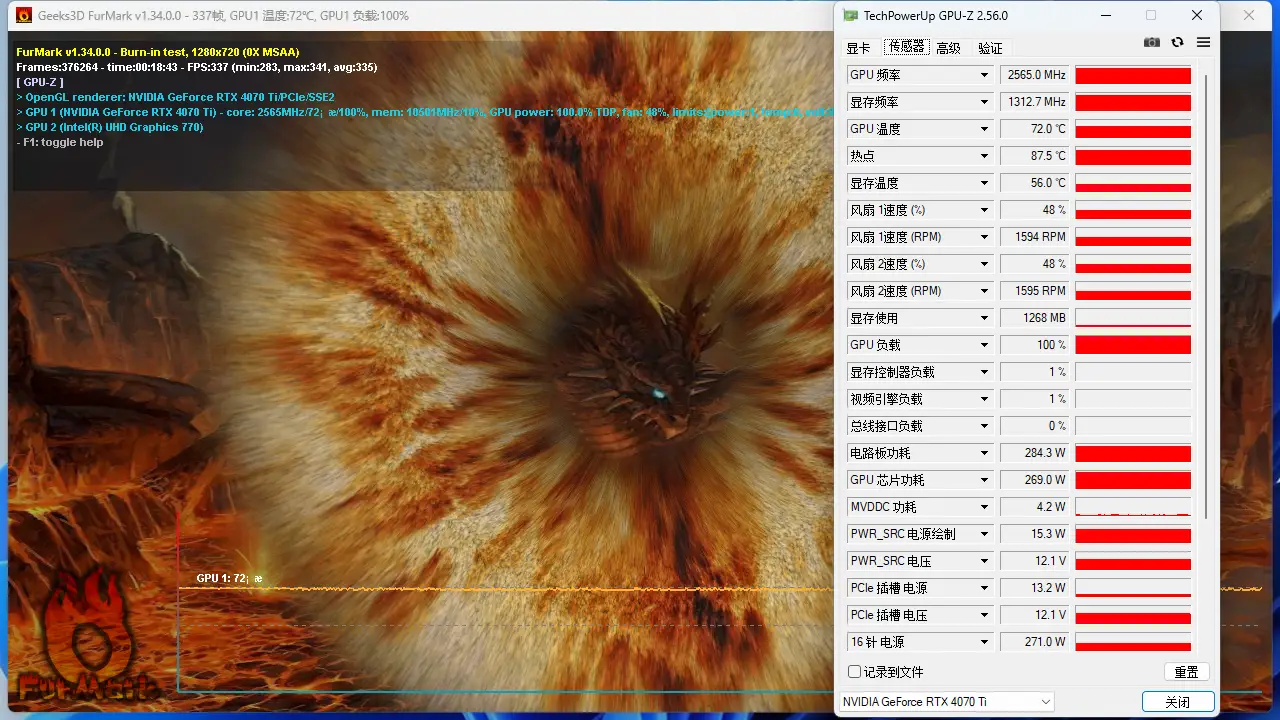
Task: Click the 87.5 °C hotspot value
Action: click(1035, 156)
